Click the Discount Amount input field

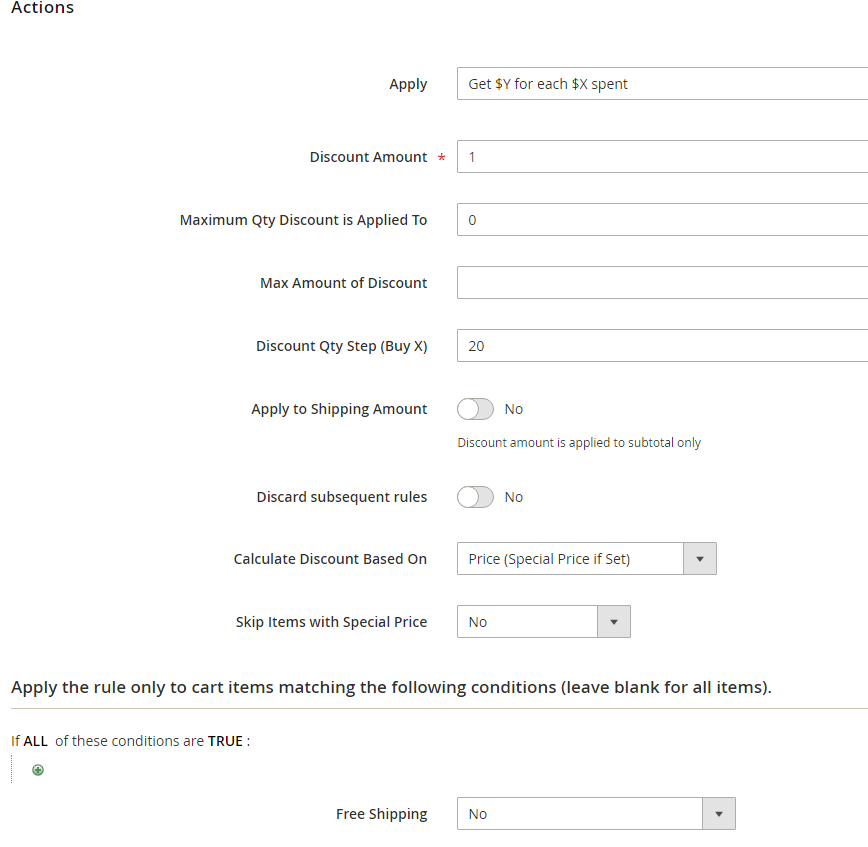pyautogui.click(x=660, y=157)
